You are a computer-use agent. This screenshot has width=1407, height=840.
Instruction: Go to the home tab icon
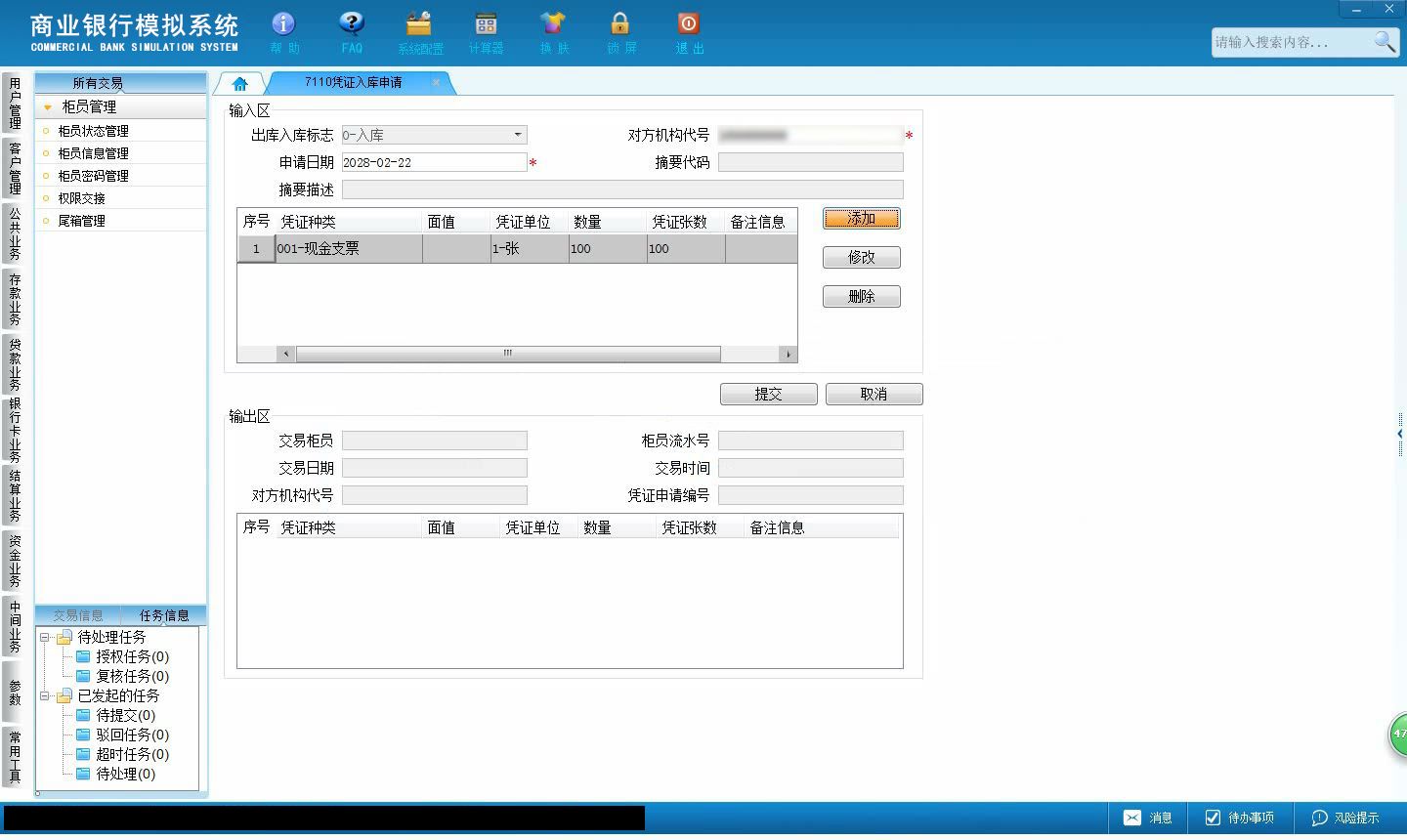tap(239, 83)
